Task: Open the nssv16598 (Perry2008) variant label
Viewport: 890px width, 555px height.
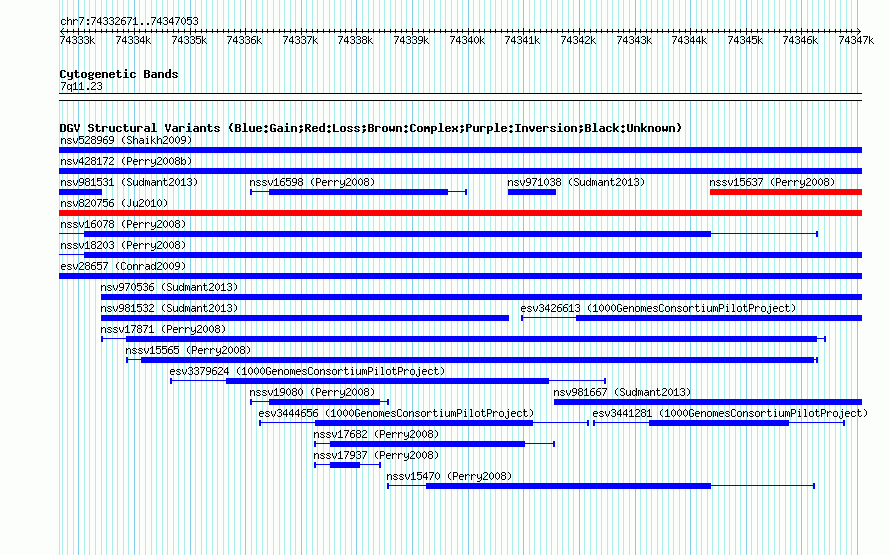Action: [312, 182]
